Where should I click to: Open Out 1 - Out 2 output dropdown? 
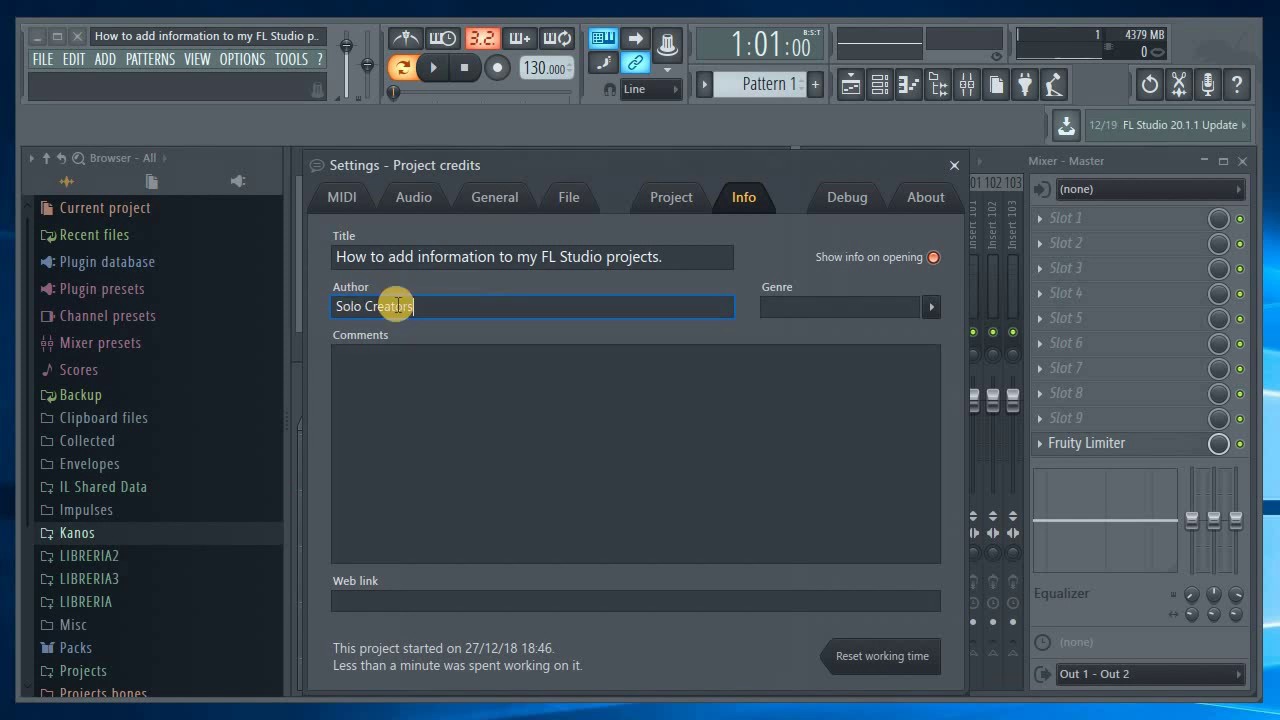pos(1150,674)
